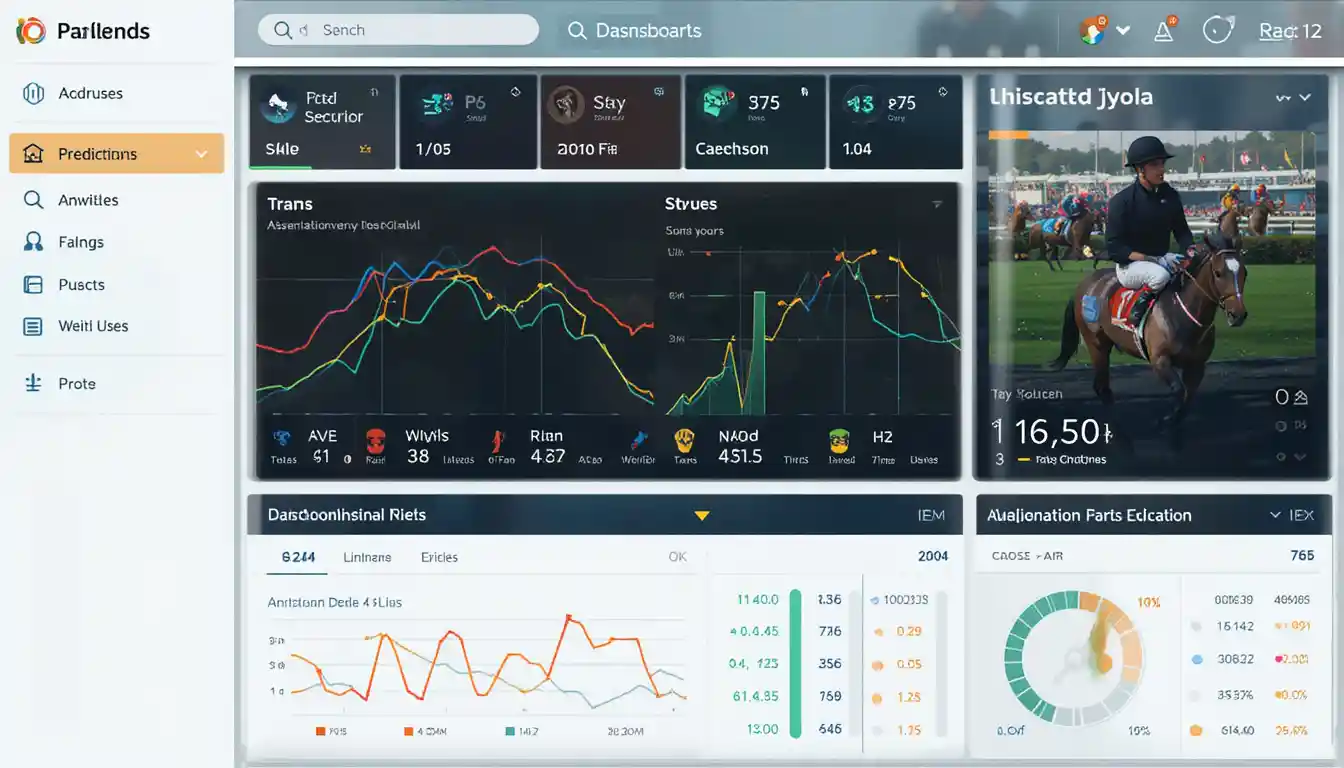The width and height of the screenshot is (1344, 768).
Task: Click the Parllends logo icon
Action: (x=31, y=31)
